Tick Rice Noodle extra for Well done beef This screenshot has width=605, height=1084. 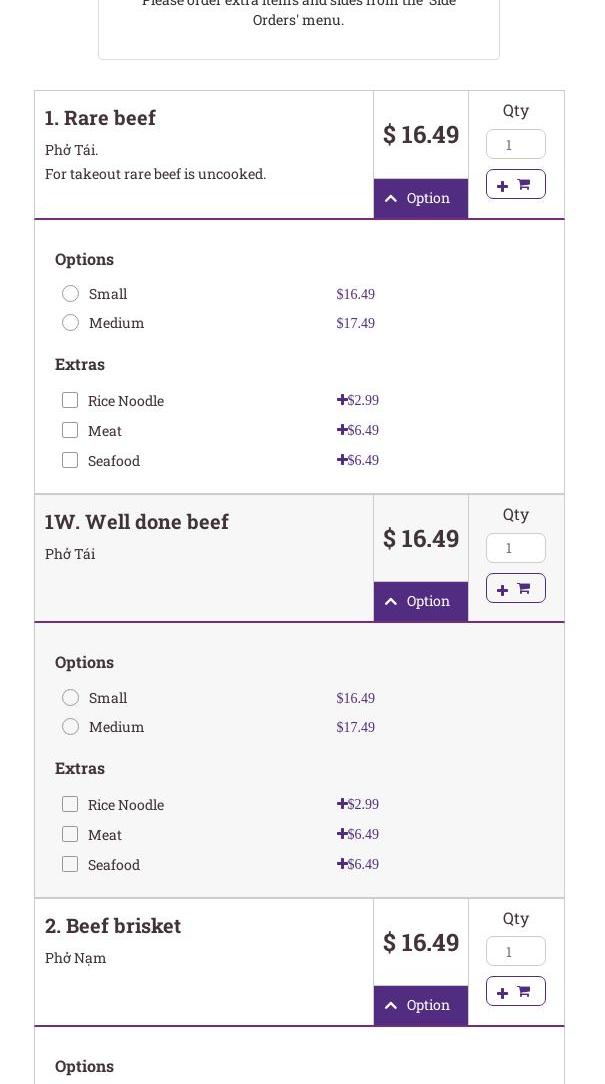point(70,804)
